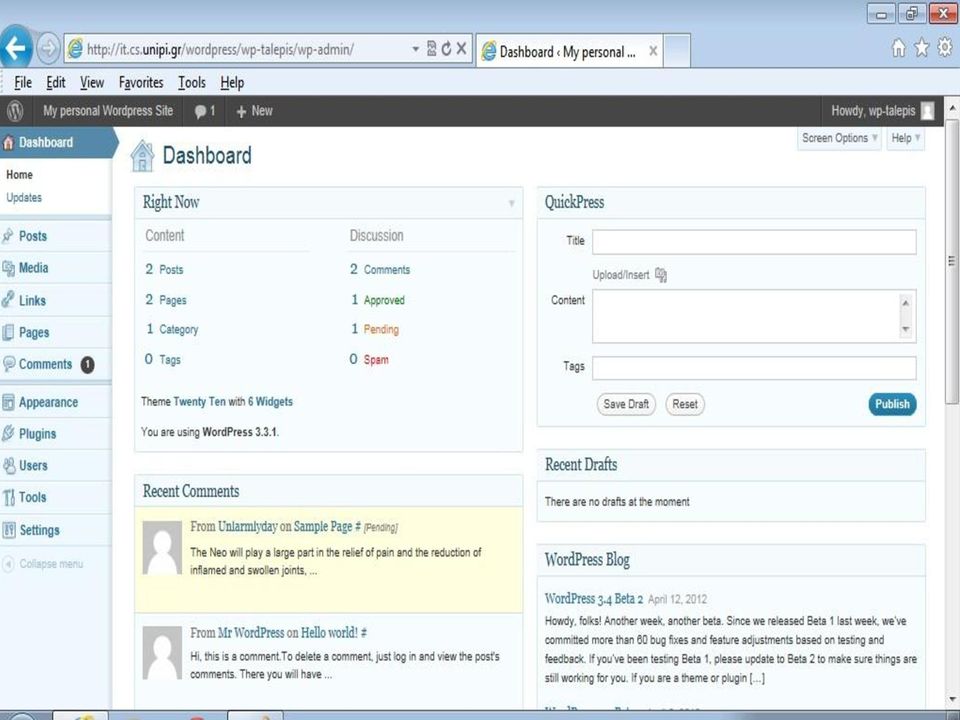Screen dimensions: 960x720
Task: Select the Dashboard browser tab
Action: [x=567, y=51]
